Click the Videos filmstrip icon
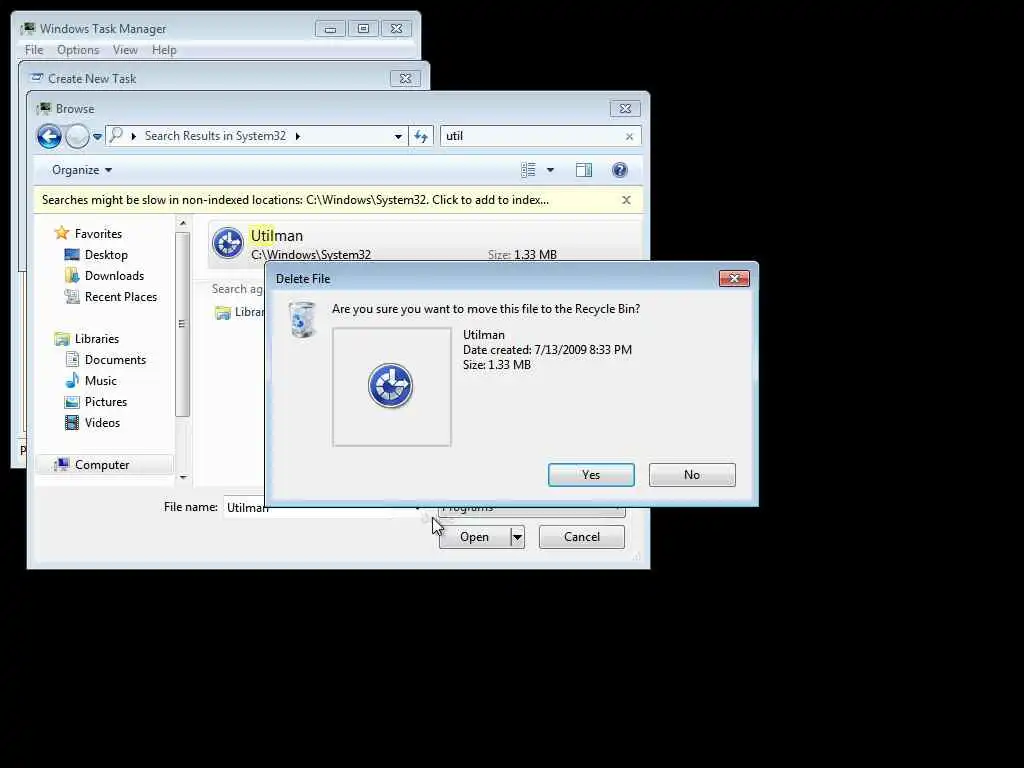 pyautogui.click(x=72, y=423)
